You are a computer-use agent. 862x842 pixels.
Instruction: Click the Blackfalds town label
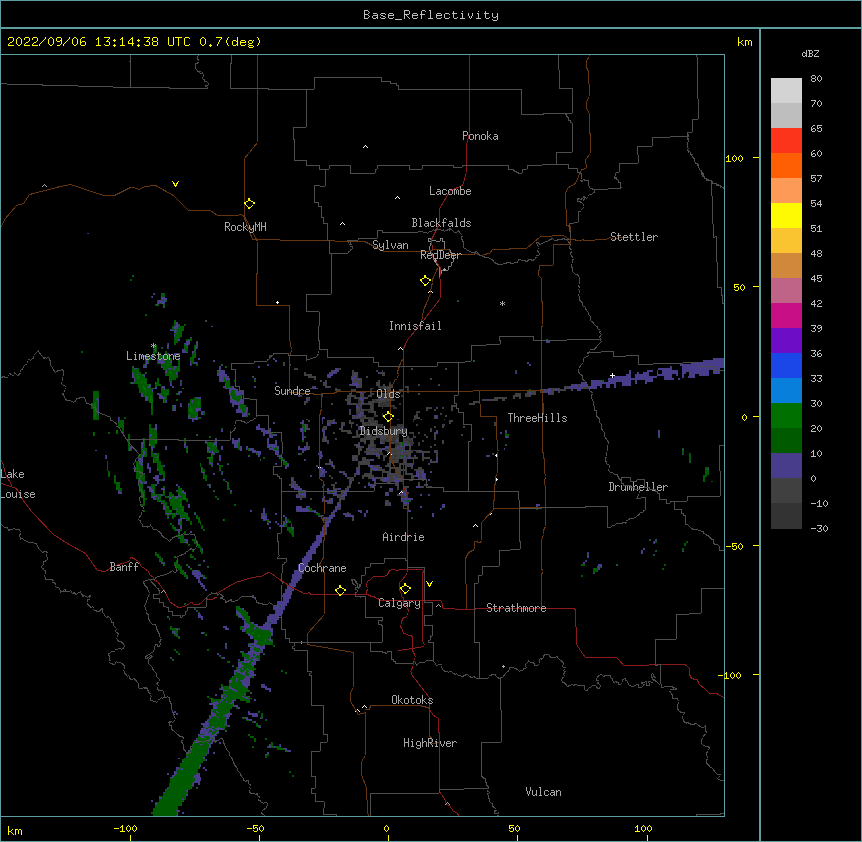(x=441, y=223)
